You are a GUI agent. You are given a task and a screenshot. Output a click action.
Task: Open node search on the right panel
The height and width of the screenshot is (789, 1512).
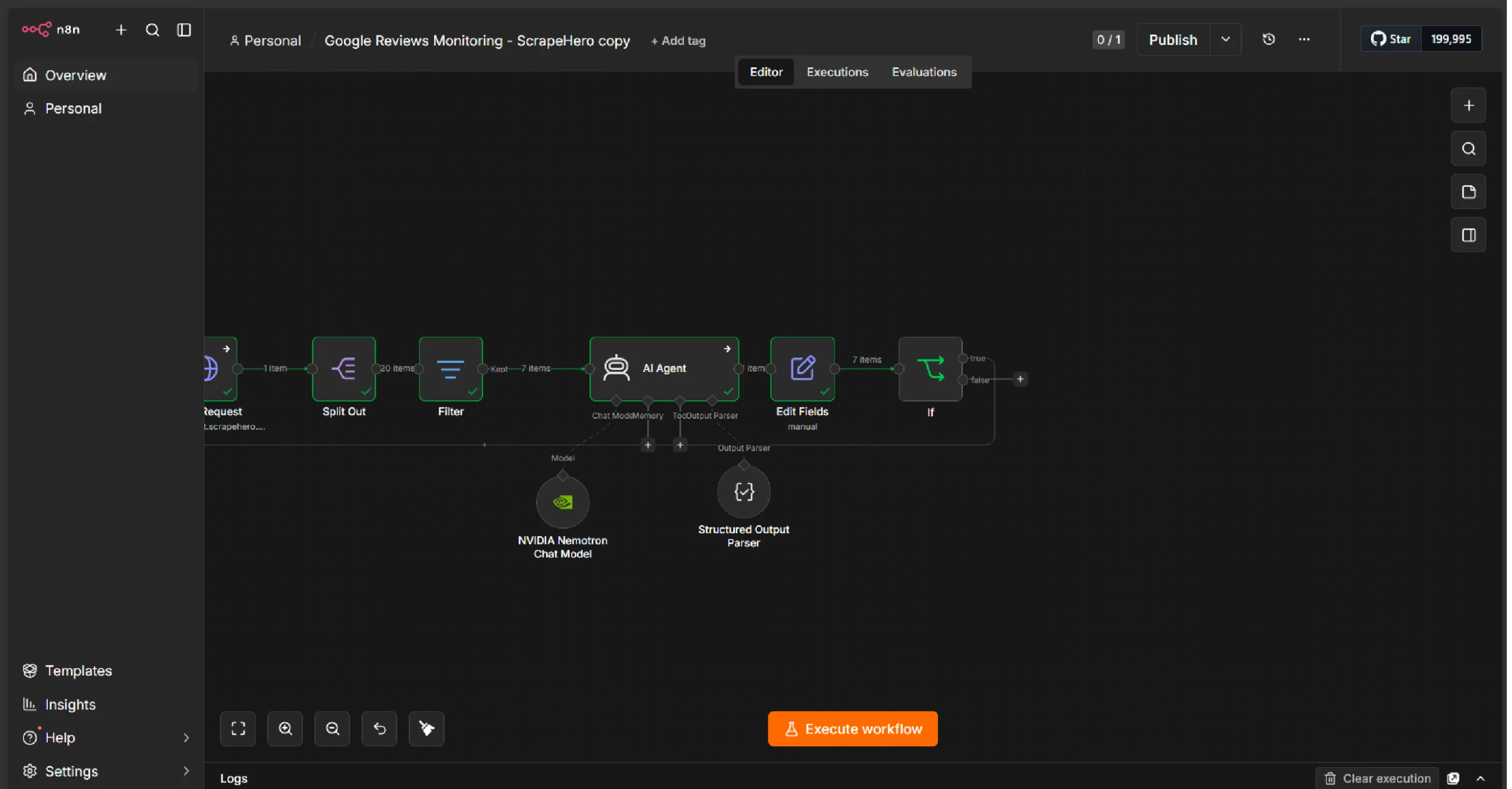point(1468,149)
